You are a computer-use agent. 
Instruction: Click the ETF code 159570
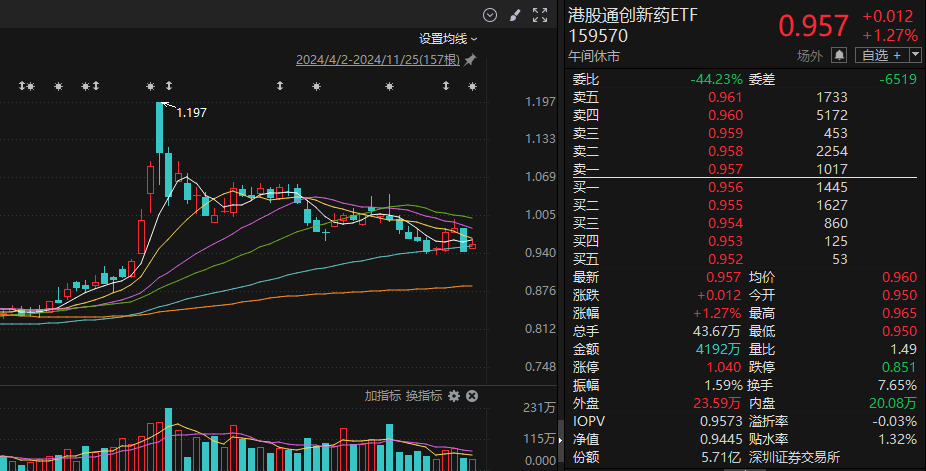coord(598,36)
